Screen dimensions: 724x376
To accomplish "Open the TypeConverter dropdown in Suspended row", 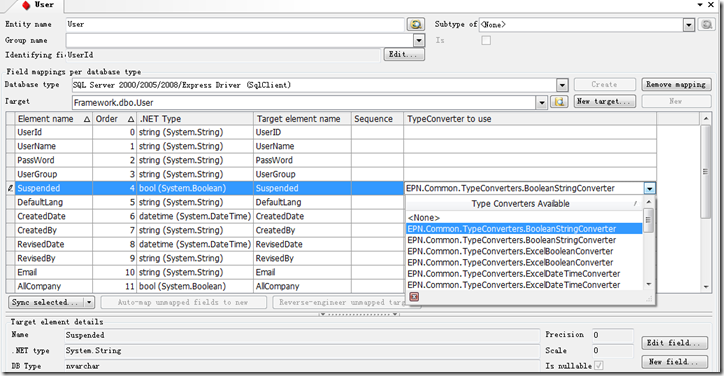I will pyautogui.click(x=650, y=188).
